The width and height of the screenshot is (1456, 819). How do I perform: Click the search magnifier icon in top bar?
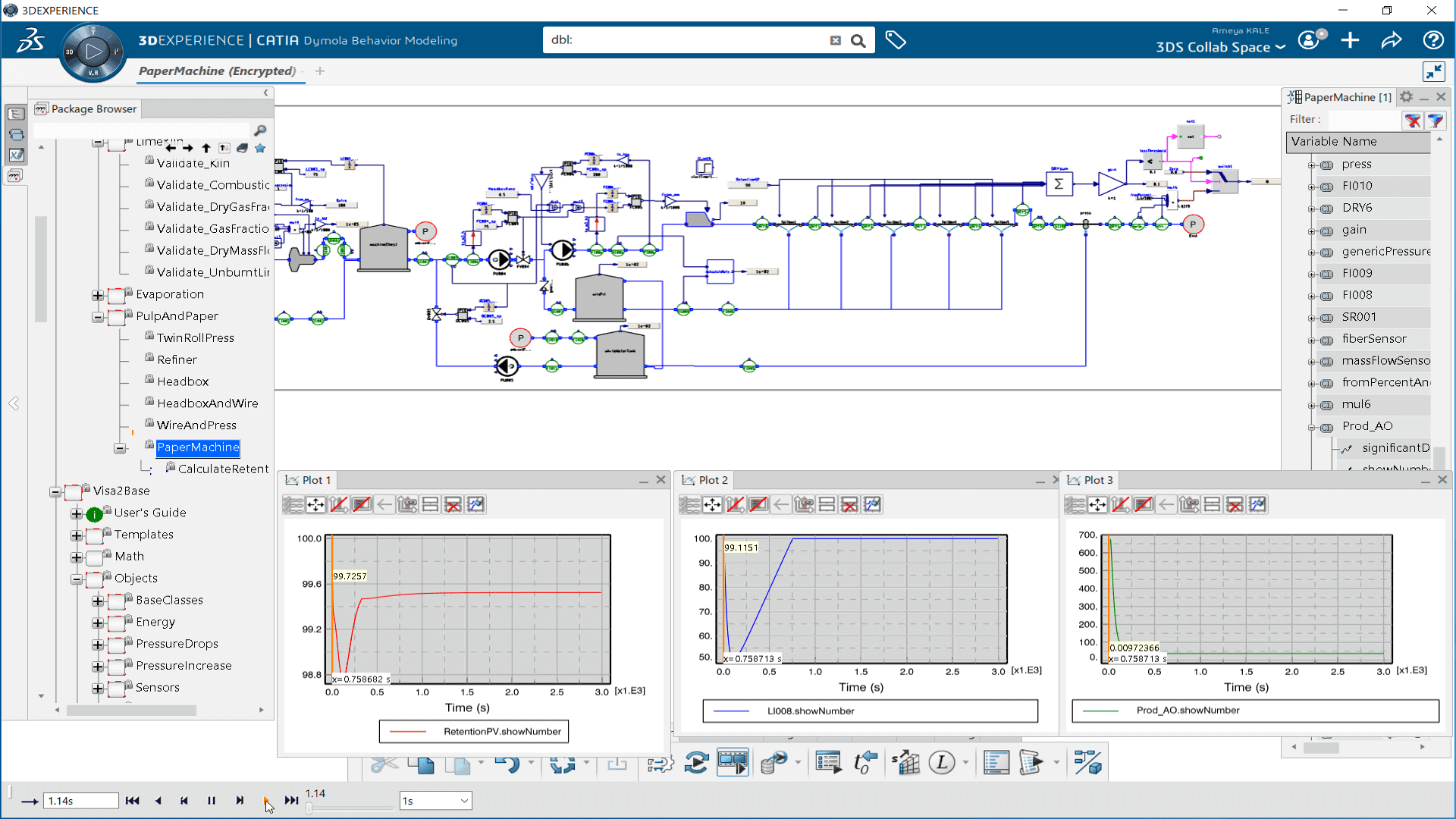click(858, 41)
